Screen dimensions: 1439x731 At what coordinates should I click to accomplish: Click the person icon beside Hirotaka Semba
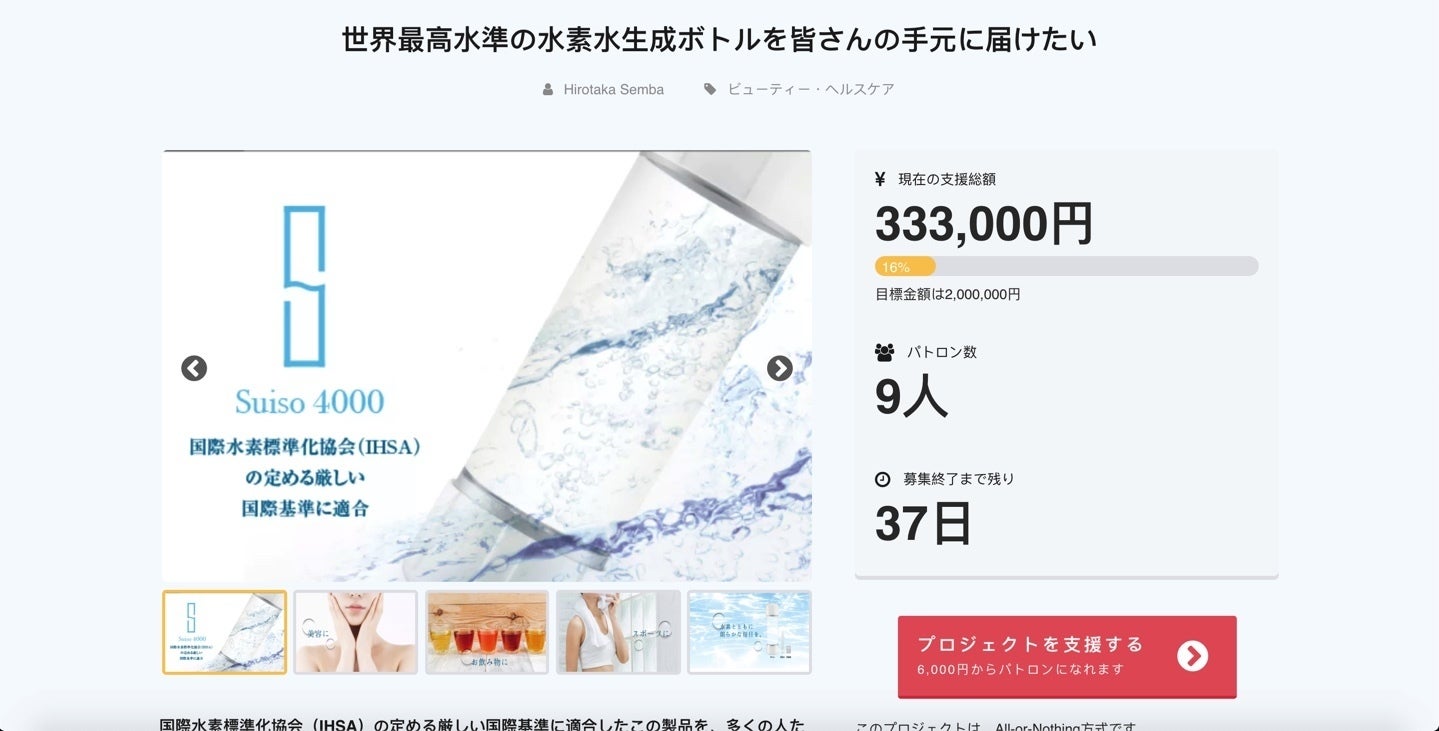pos(548,89)
